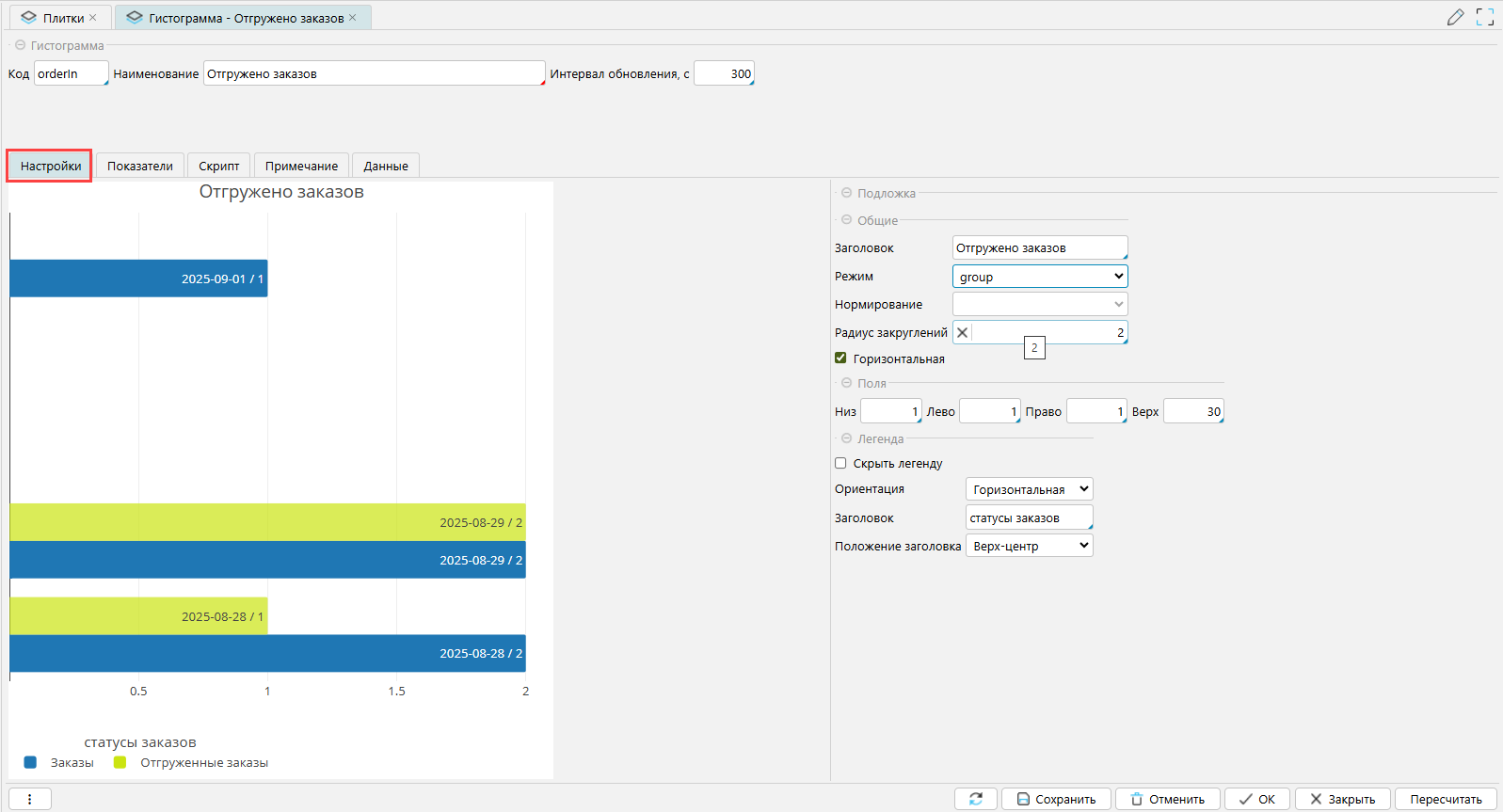
Task: Click the refresh icon button in footer
Action: [976, 799]
